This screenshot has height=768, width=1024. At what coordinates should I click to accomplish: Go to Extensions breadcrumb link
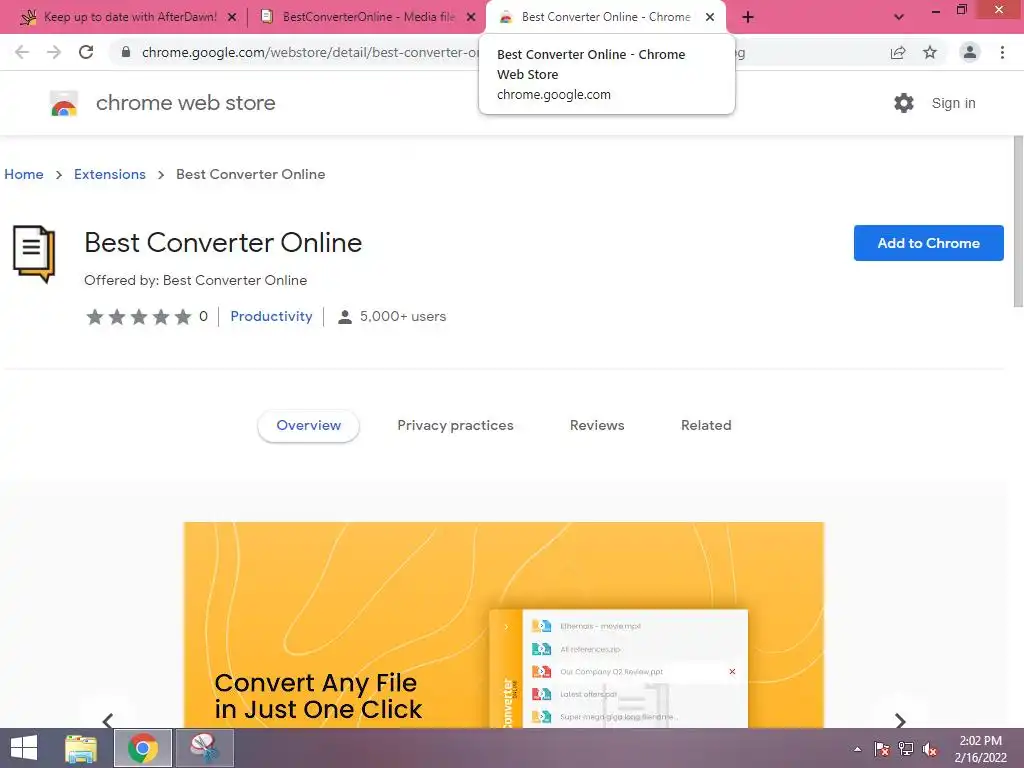[110, 174]
